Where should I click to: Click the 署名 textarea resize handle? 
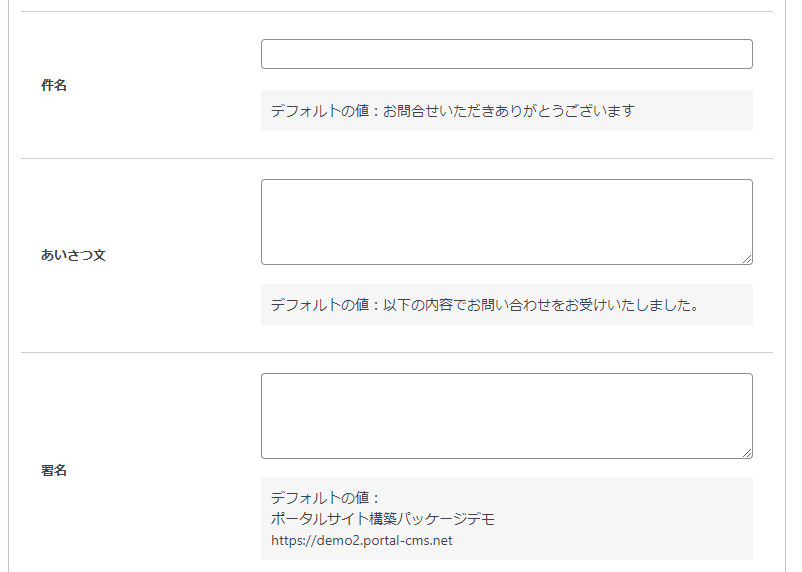tap(747, 453)
